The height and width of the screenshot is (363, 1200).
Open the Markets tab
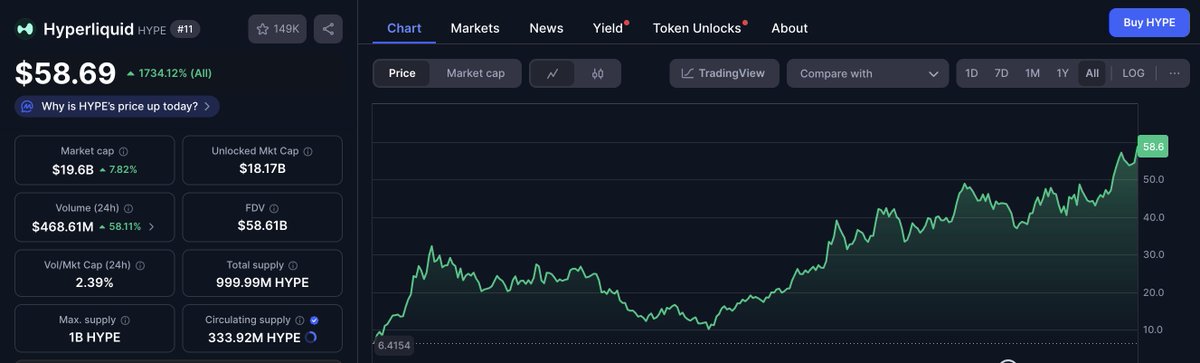point(475,28)
